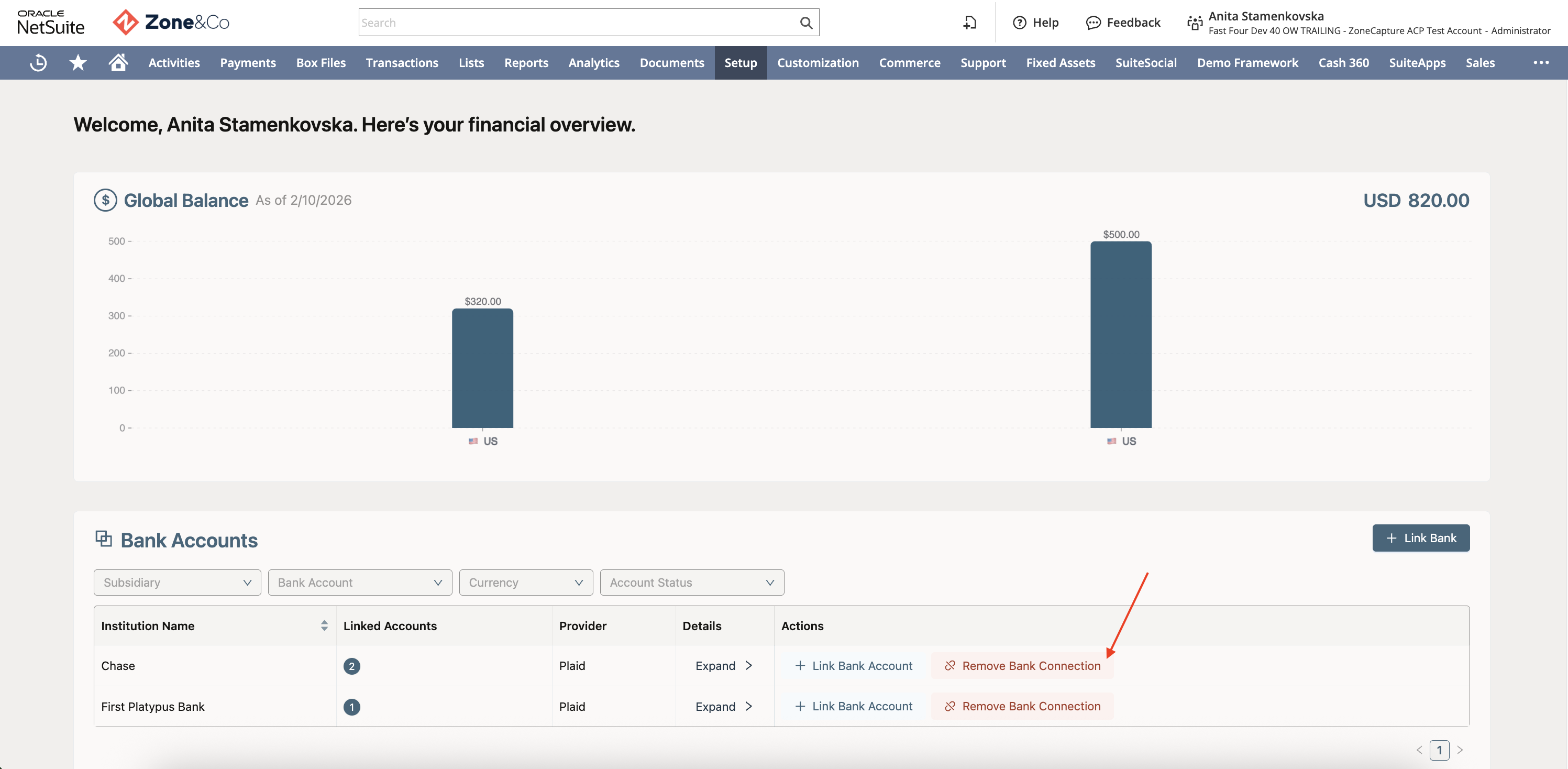Expand details for First Platypus Bank
1568x769 pixels.
724,707
